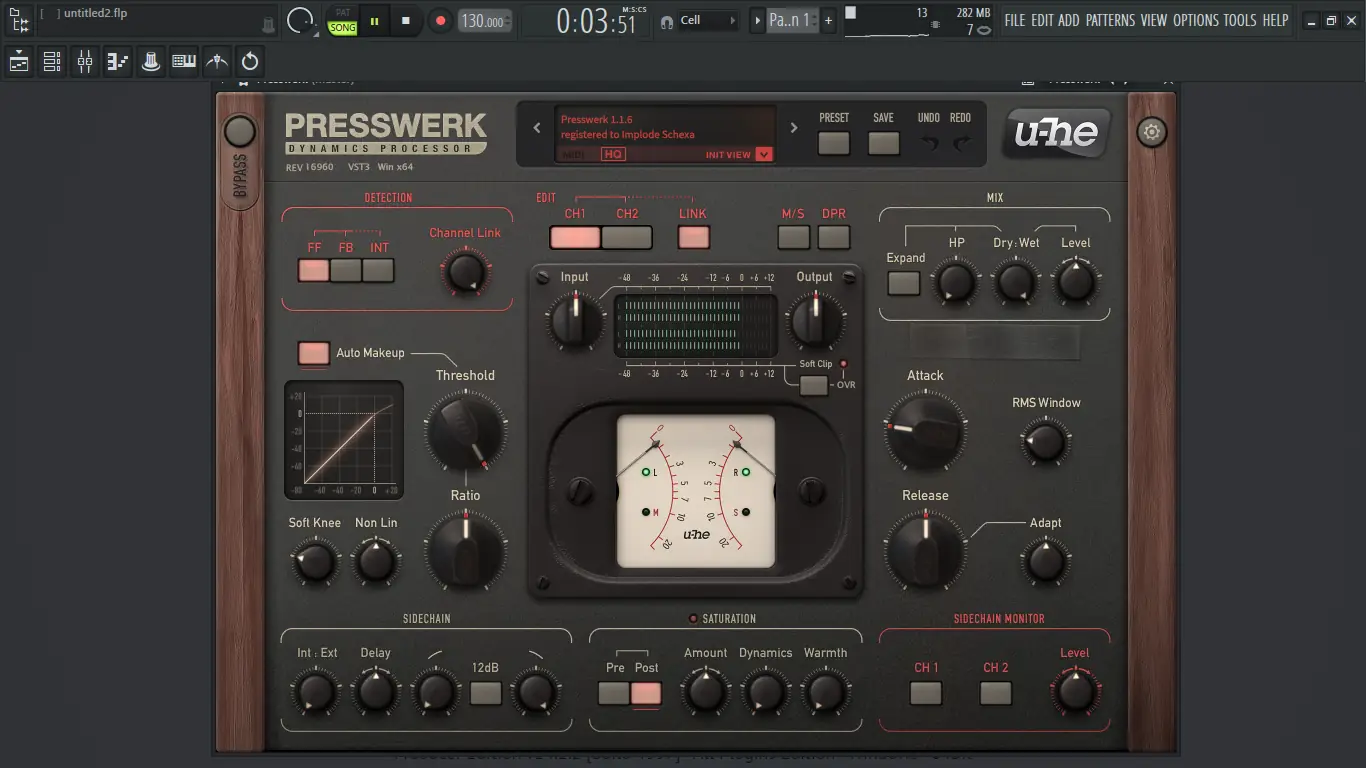Viewport: 1366px width, 768px height.
Task: Open the Channel rack
Action: (51, 61)
